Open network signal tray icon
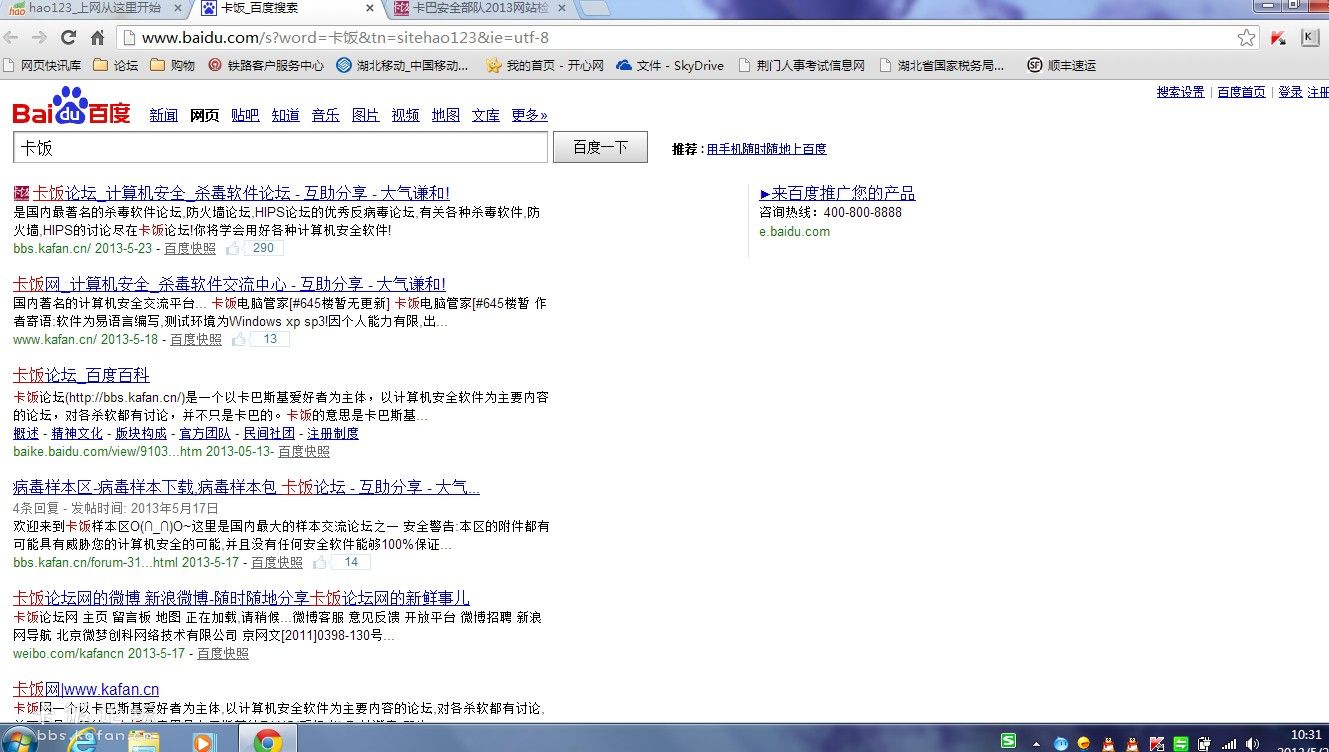 (x=1227, y=743)
